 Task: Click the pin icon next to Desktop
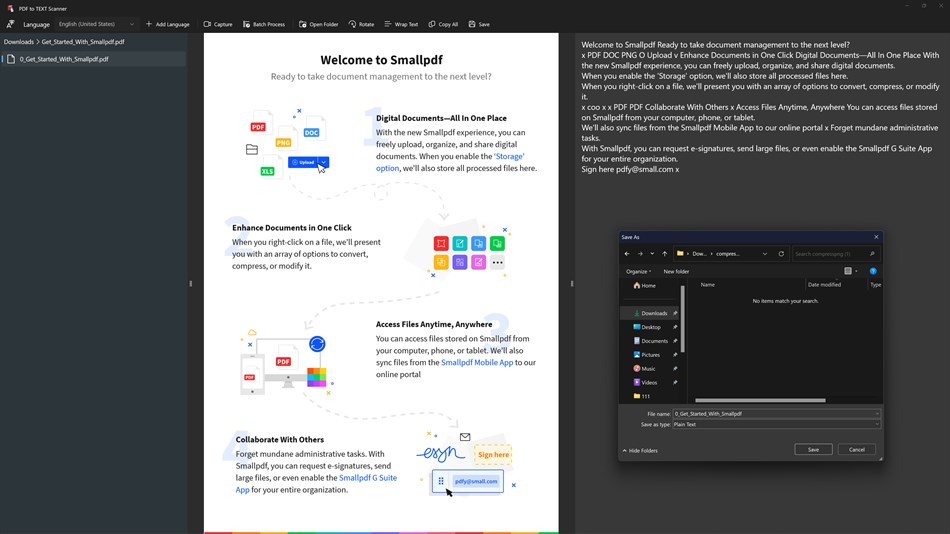[x=675, y=327]
